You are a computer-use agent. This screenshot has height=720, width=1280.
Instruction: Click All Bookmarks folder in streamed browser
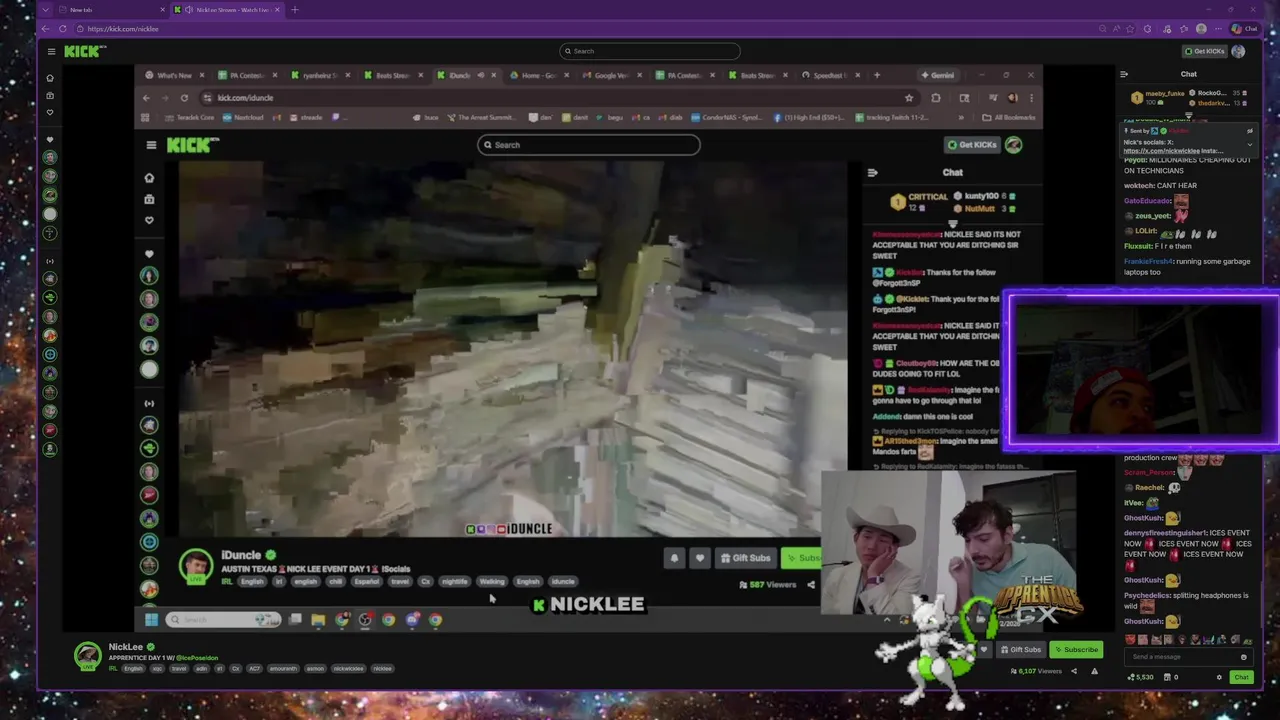point(1009,117)
